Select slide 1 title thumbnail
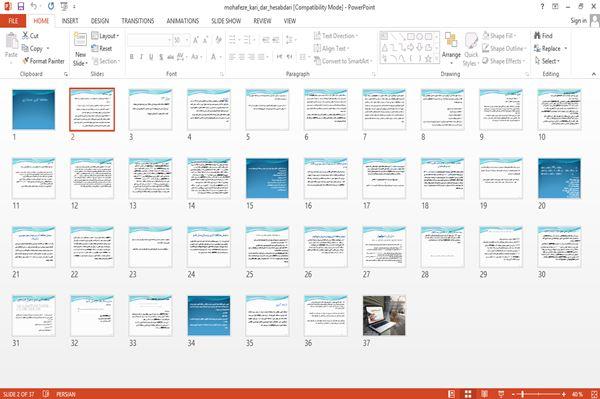The width and height of the screenshot is (600, 399). pyautogui.click(x=33, y=109)
